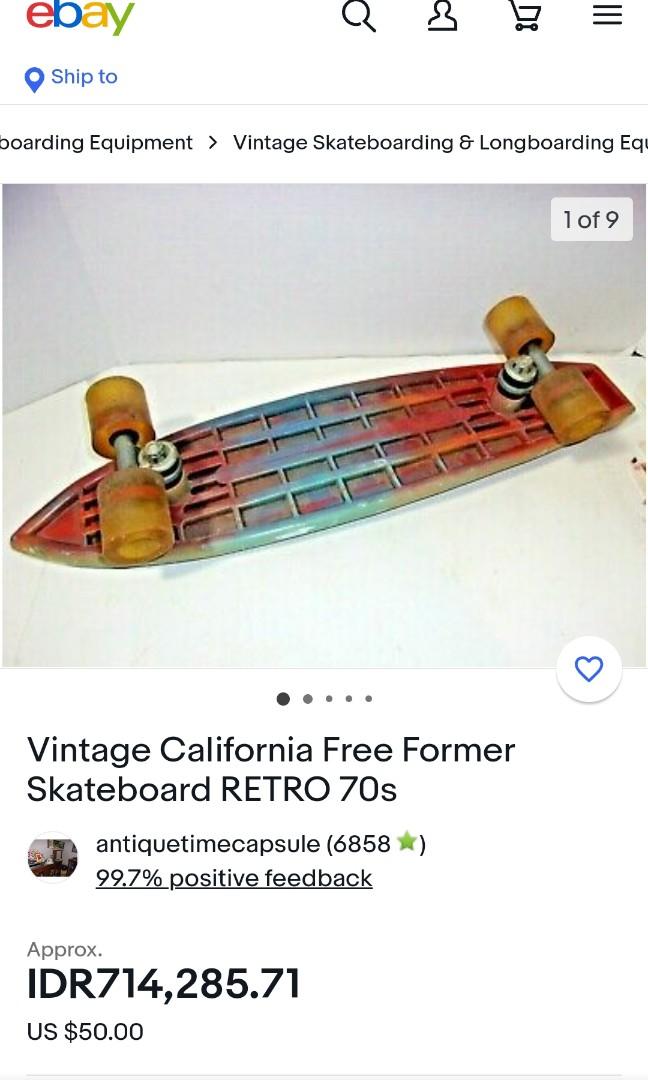Visit antiquetimecapsule seller profile name

[208, 844]
